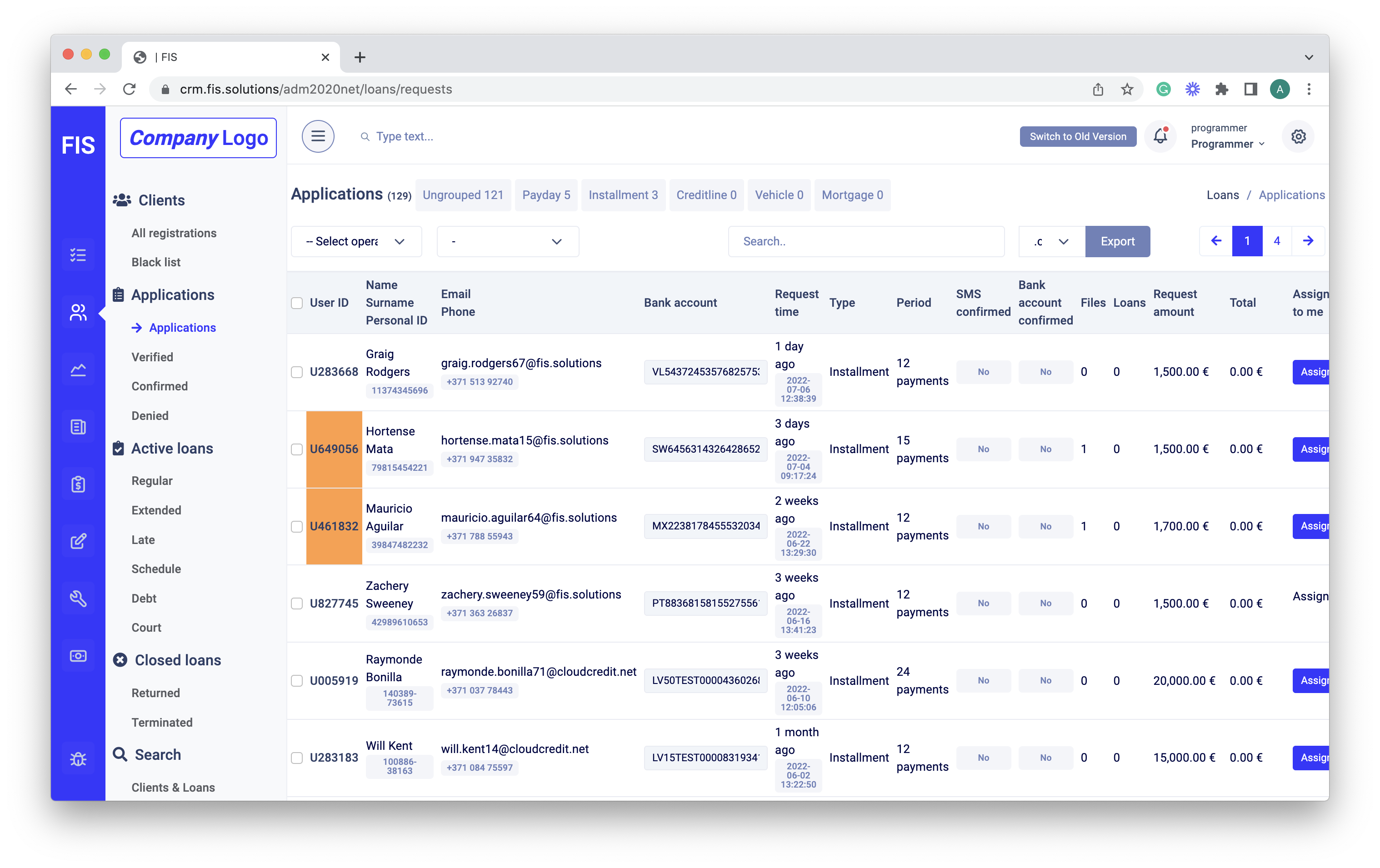Click the Active loans section icon in sidebar
The image size is (1380, 868).
tap(118, 448)
